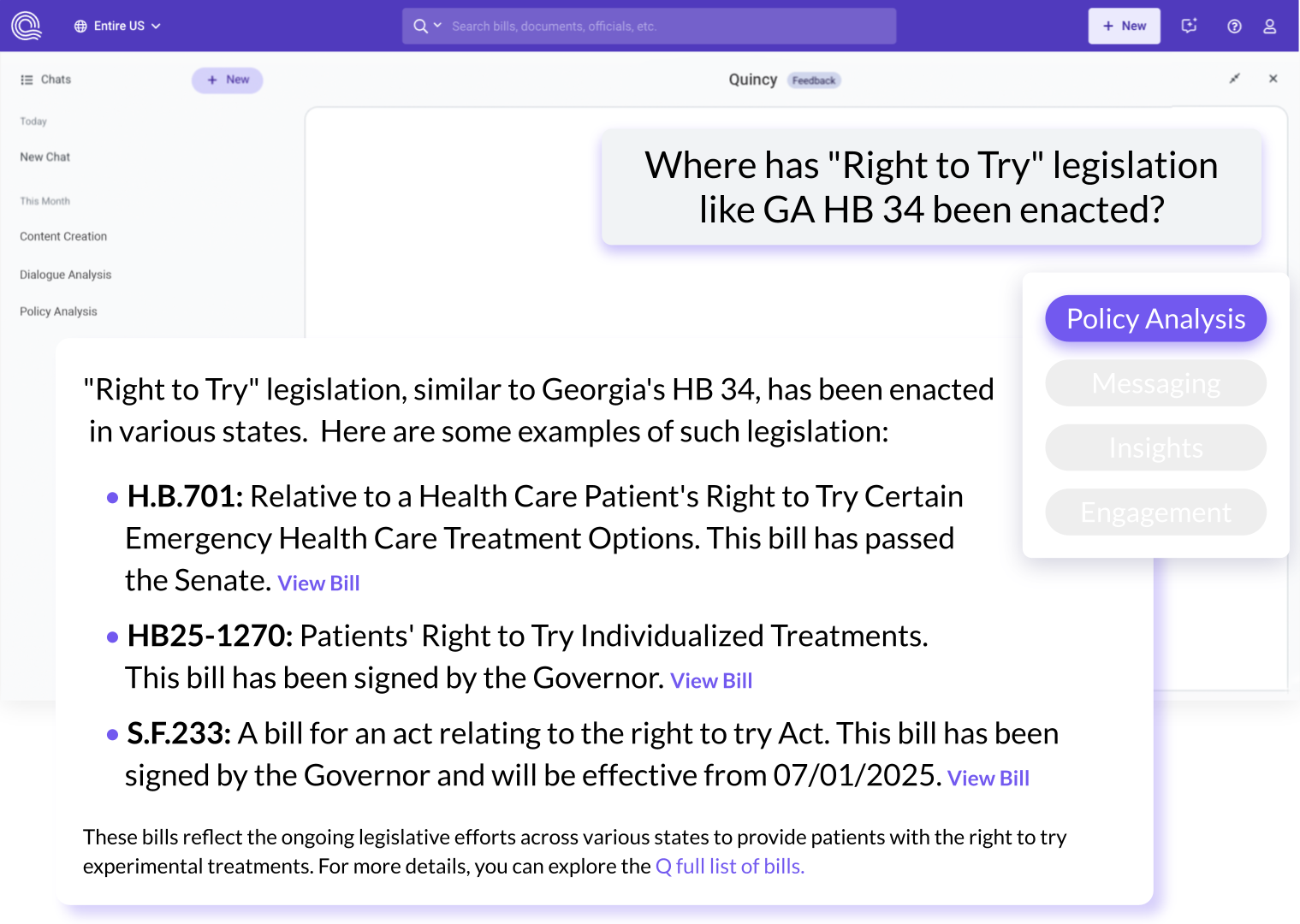Open the user profile icon
1300x924 pixels.
[1270, 27]
